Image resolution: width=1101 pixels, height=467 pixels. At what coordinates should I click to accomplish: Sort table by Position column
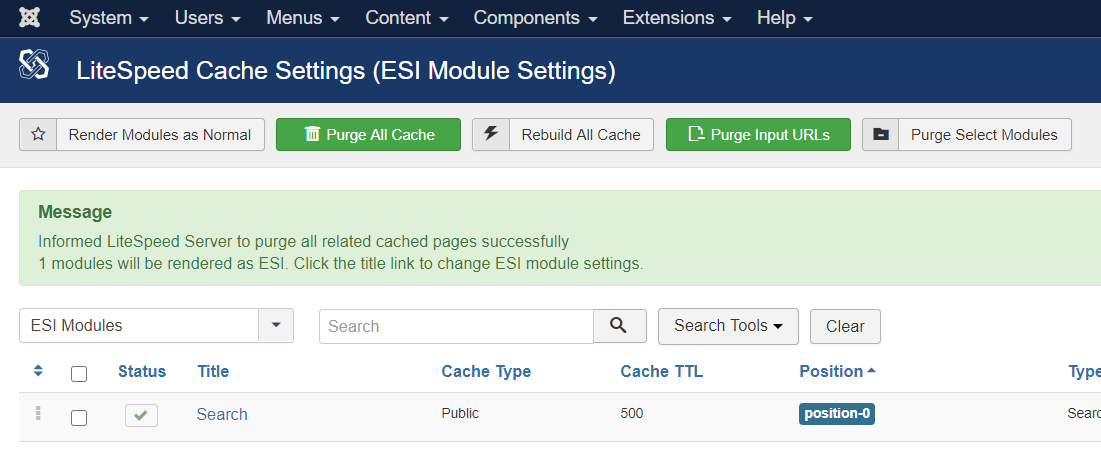point(837,371)
